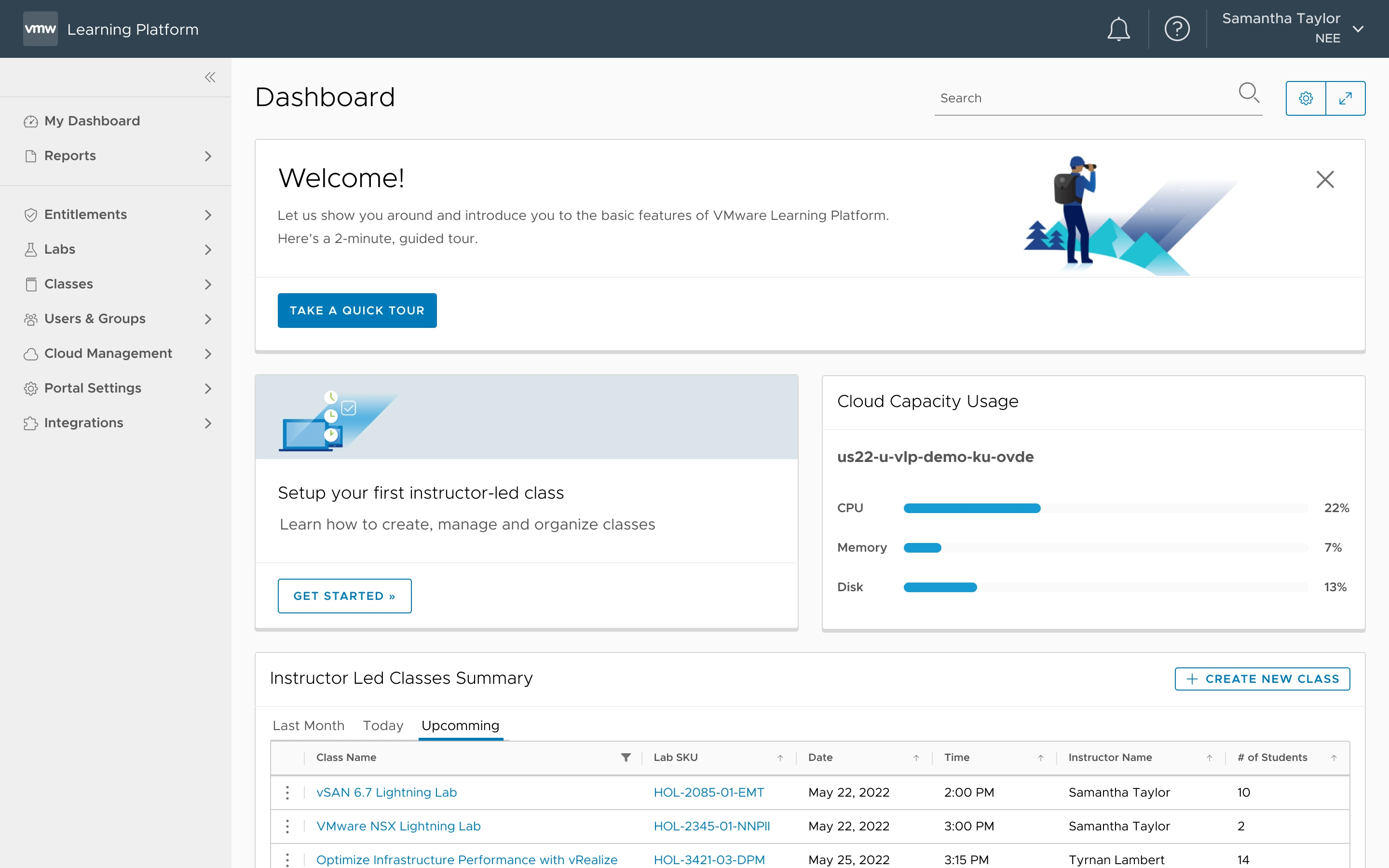Image resolution: width=1389 pixels, height=868 pixels.
Task: Switch to the Today tab
Action: 382,725
